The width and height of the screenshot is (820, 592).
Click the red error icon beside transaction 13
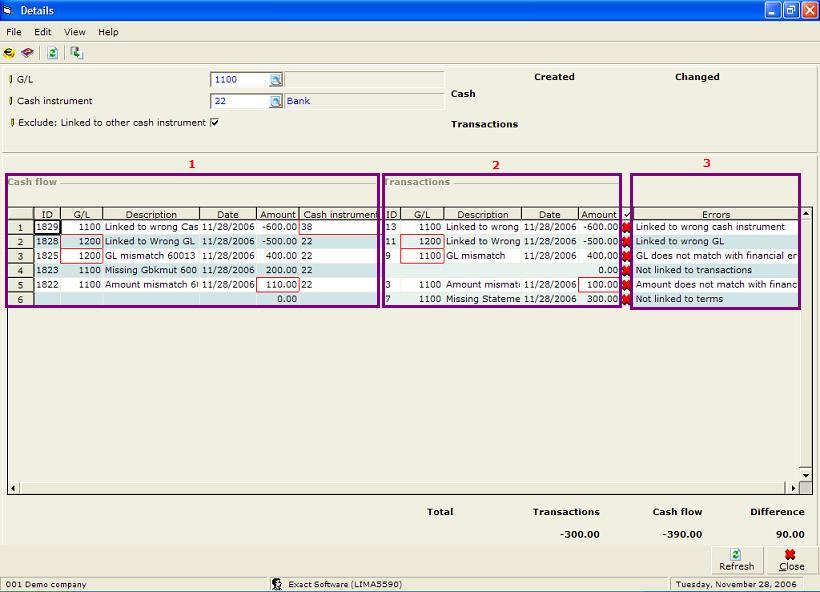click(627, 227)
